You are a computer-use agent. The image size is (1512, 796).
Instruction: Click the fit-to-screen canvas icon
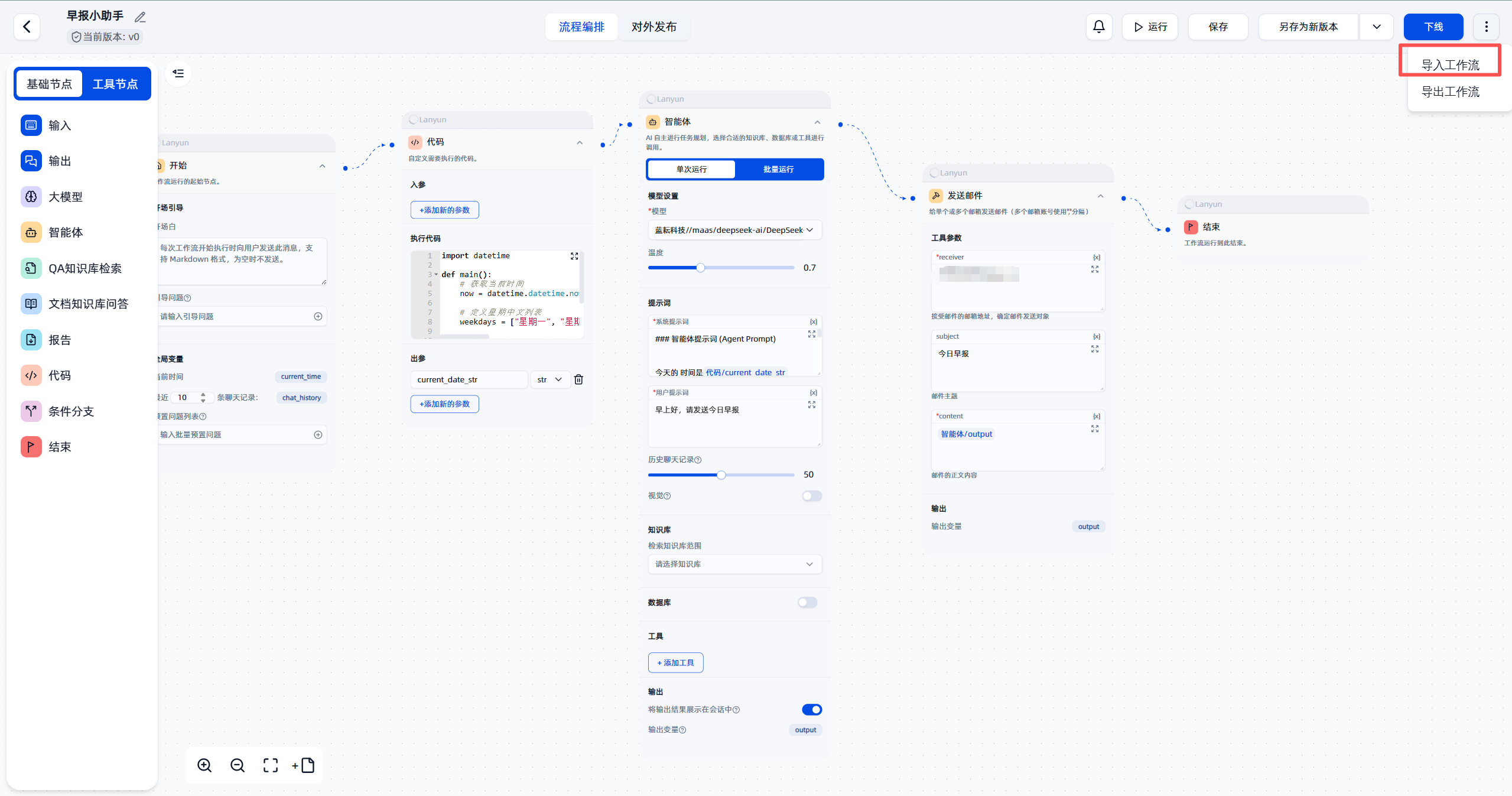[x=271, y=765]
